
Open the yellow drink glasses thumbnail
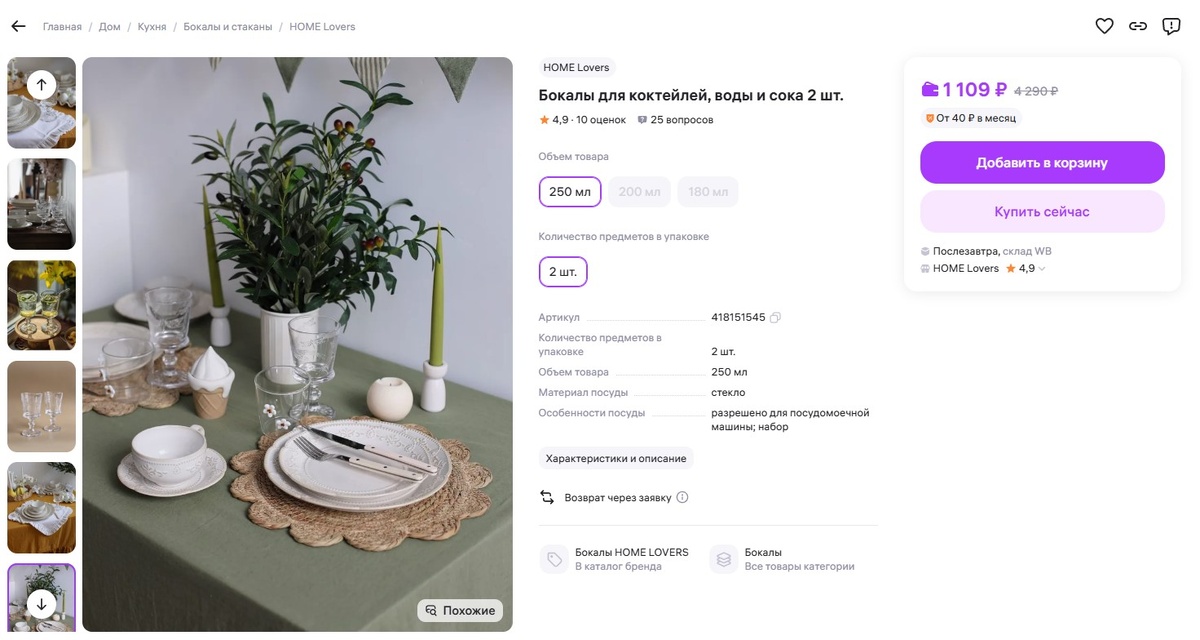pos(42,305)
